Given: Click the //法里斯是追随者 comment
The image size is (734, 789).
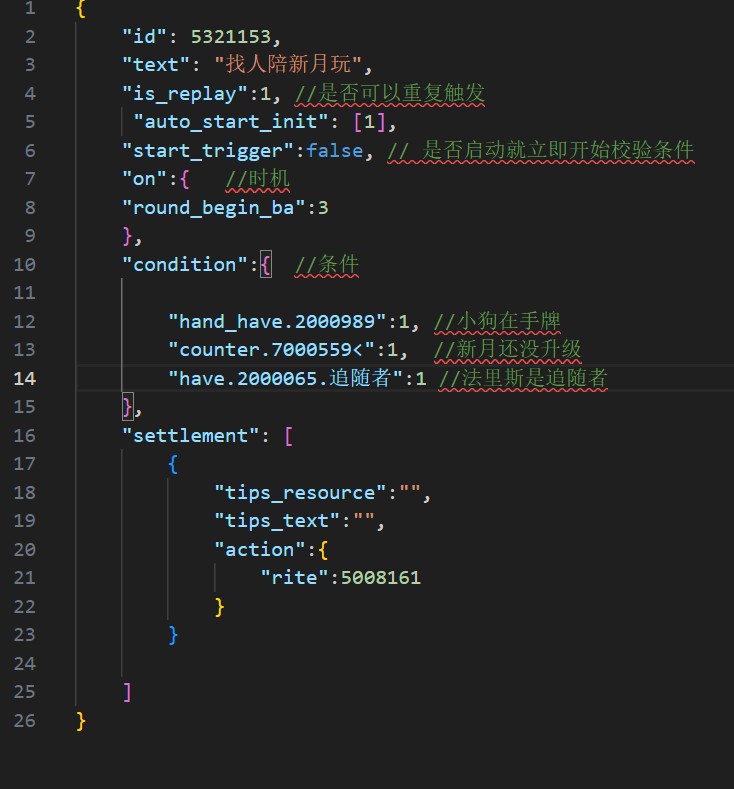Looking at the screenshot, I should point(523,378).
